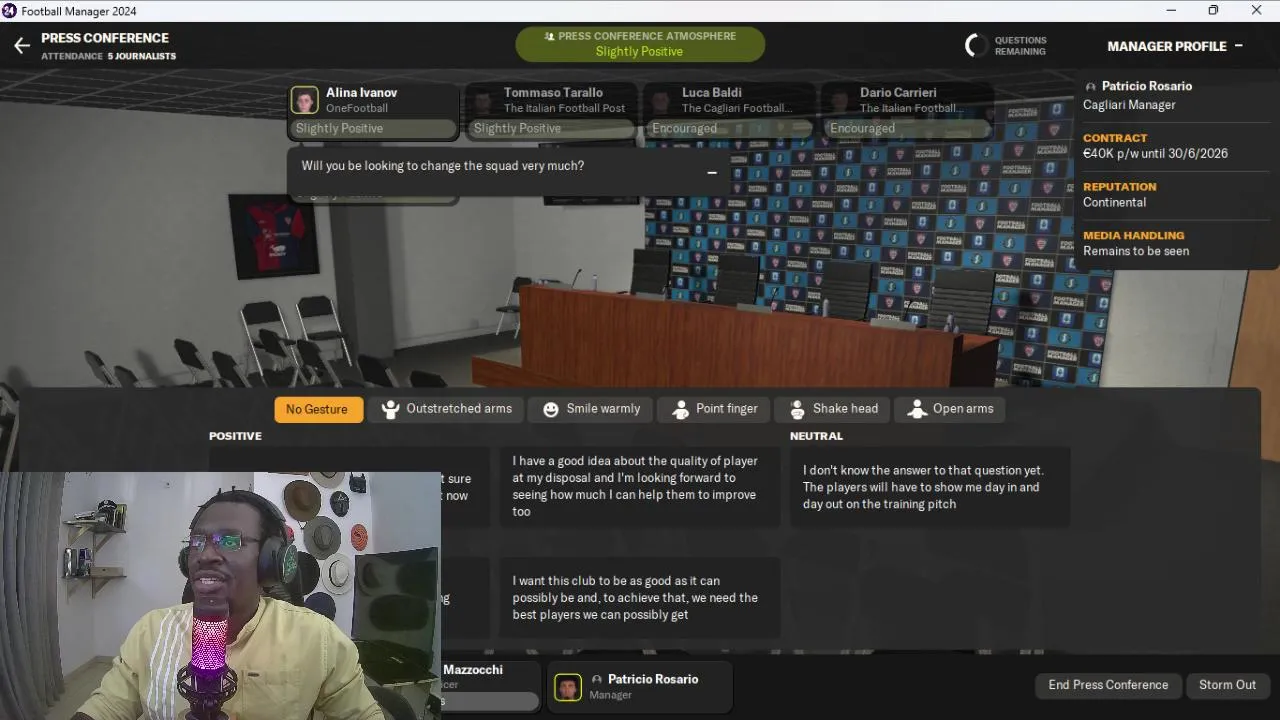Select journalist Tommaso Tarallo card
Image resolution: width=1280 pixels, height=720 pixels.
(x=550, y=112)
